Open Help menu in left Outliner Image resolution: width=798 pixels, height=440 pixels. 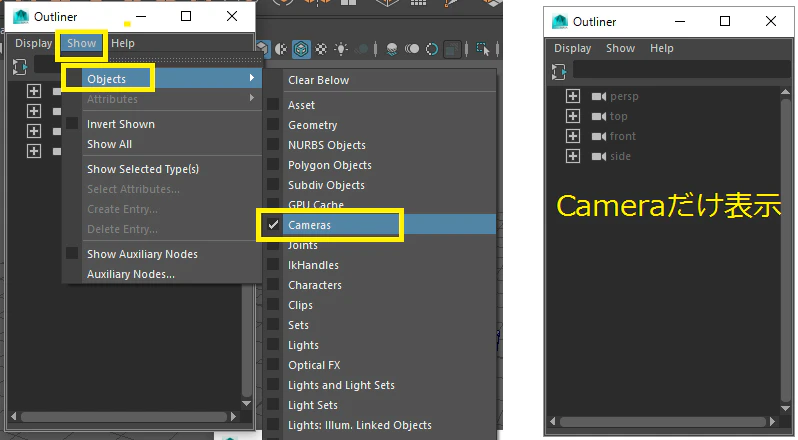123,43
